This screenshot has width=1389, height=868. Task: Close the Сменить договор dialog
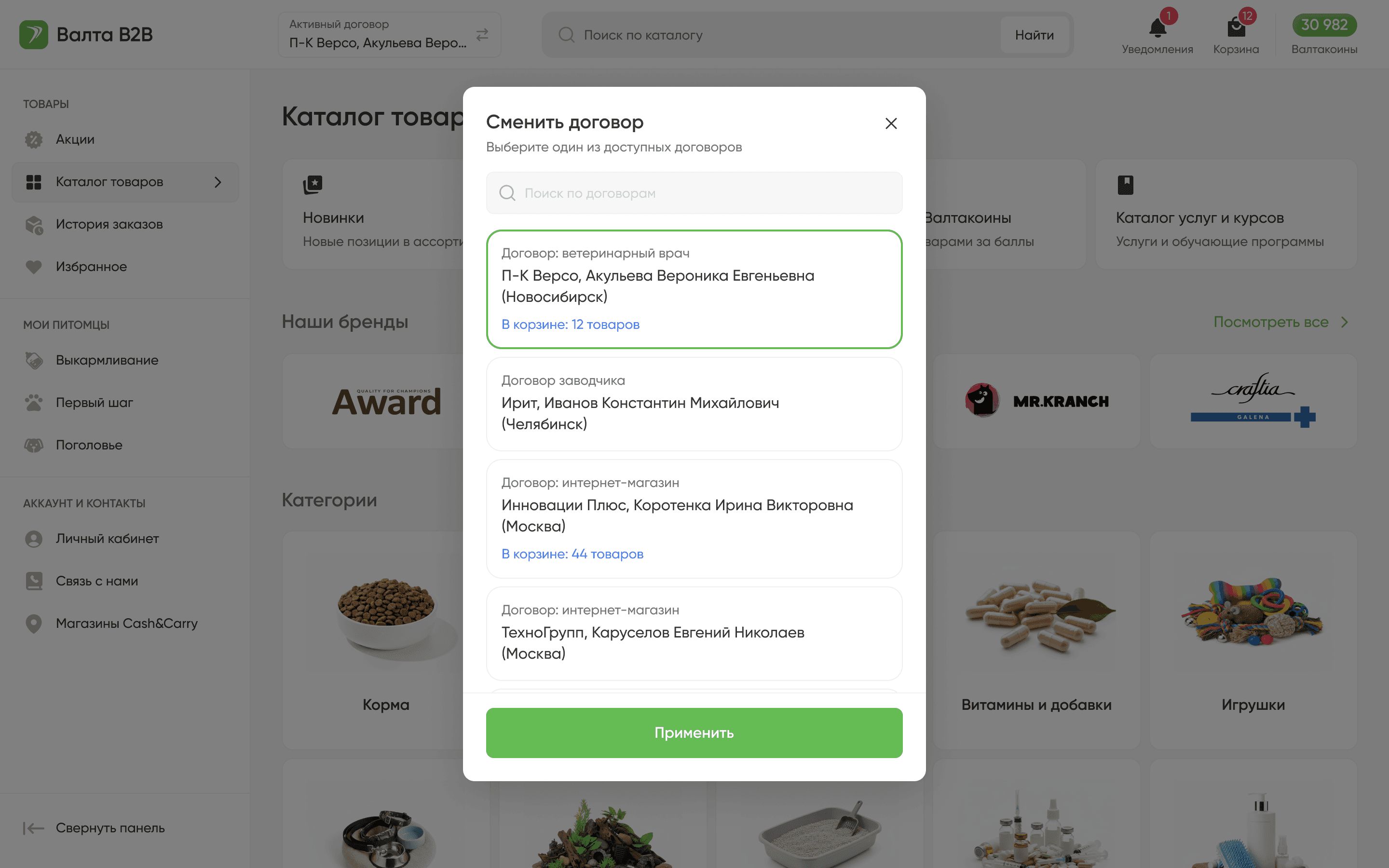pos(891,123)
